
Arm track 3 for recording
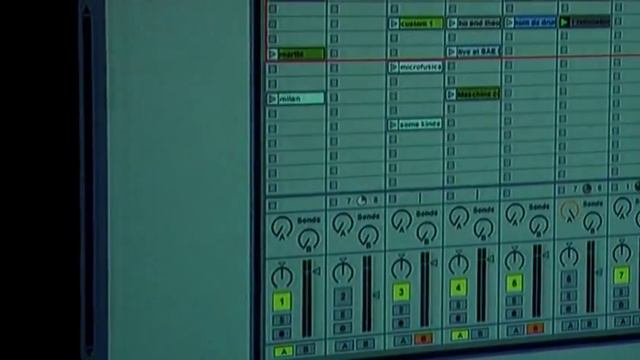coord(401,324)
